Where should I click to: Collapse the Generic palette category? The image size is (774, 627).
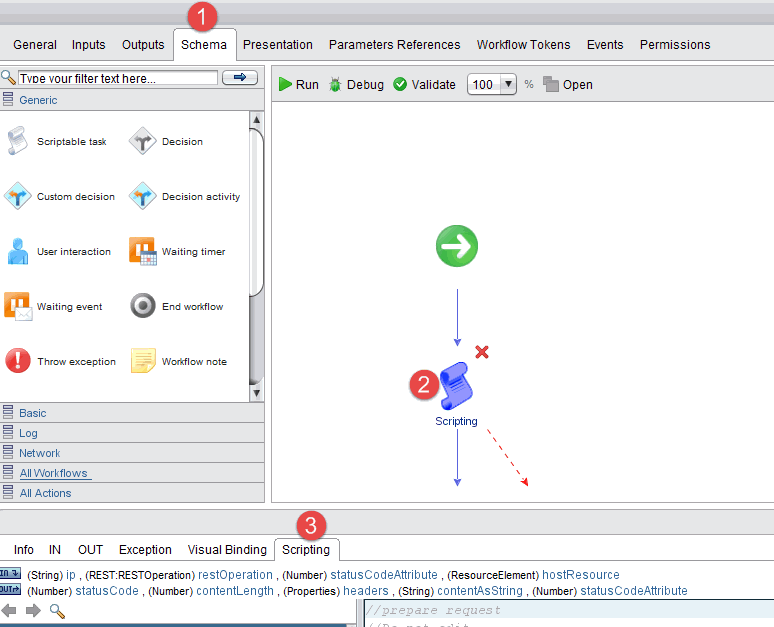(38, 100)
